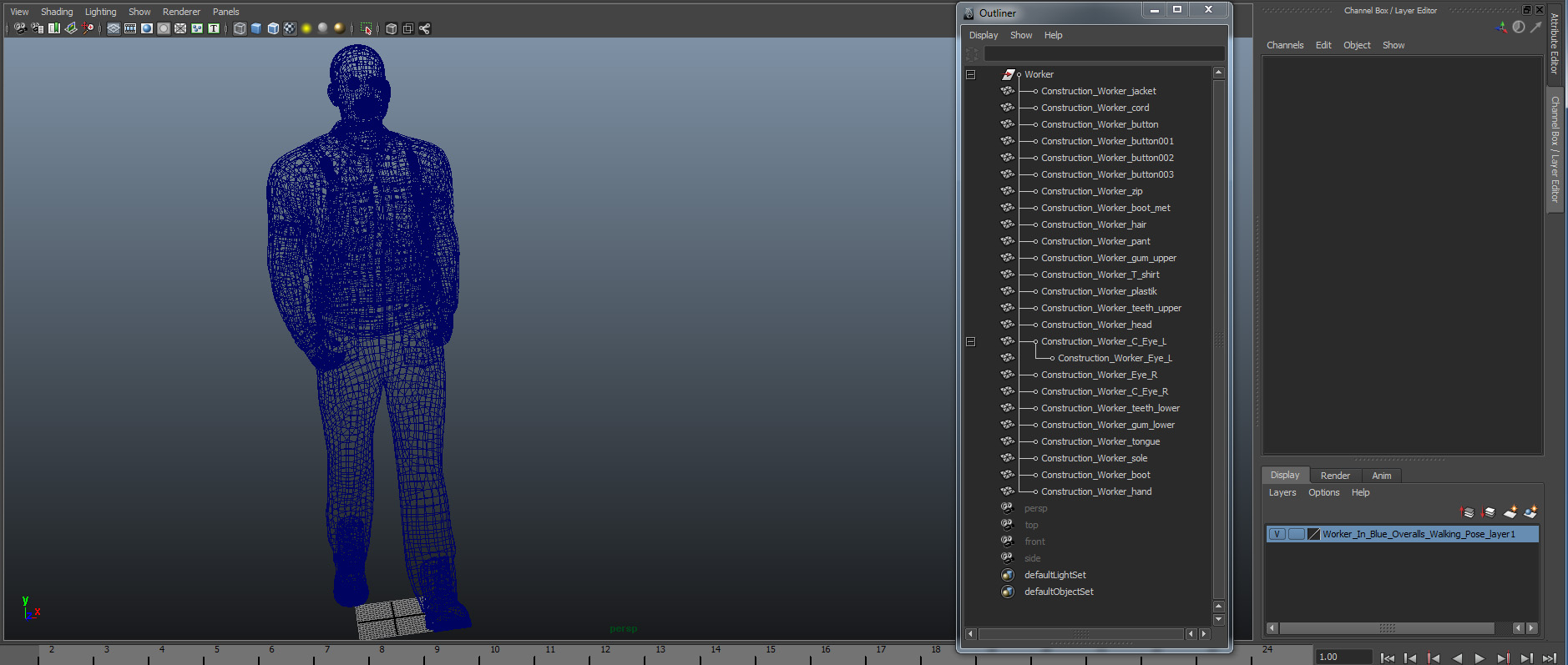Screen dimensions: 1568x665
Task: Click the Outliner search field
Action: point(1104,53)
